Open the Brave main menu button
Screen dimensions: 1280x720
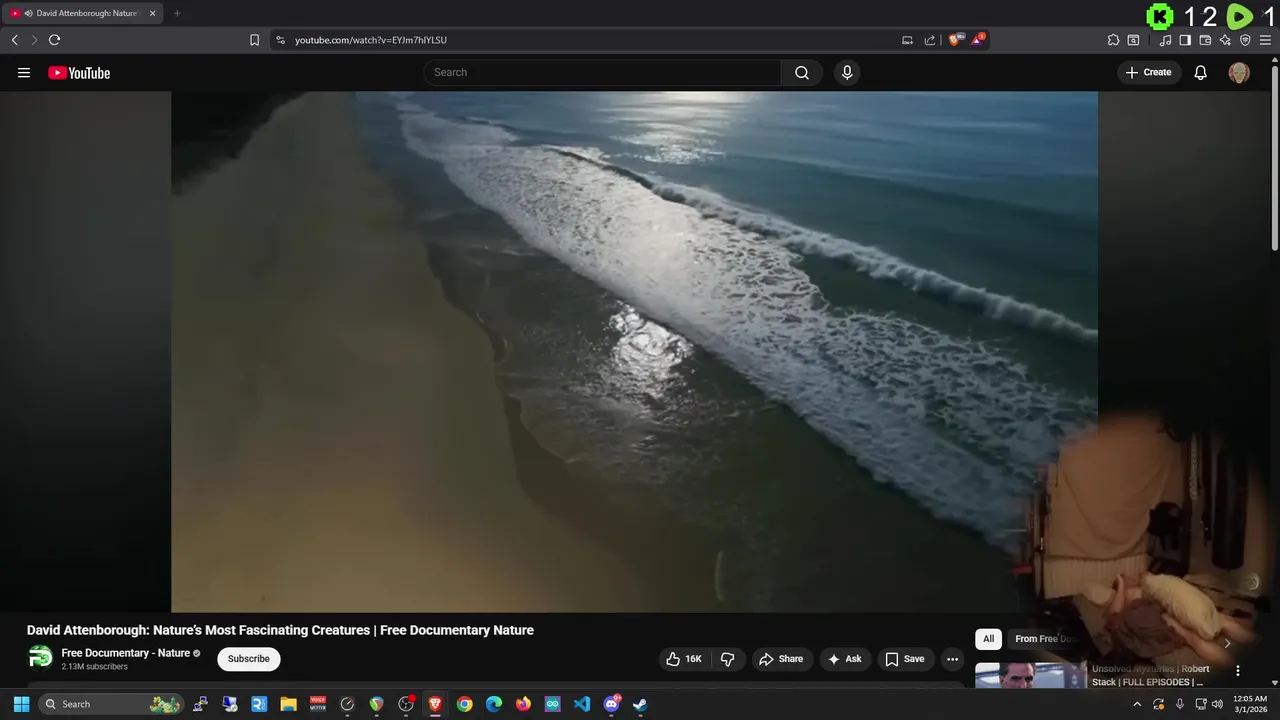(x=1265, y=40)
